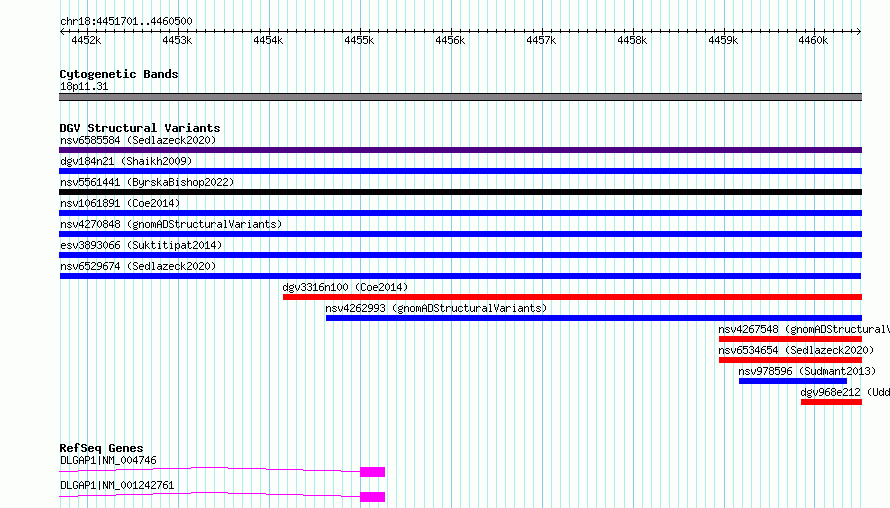Screen dimensions: 890x508
Task: Open variant nsv6585584 (Sedlazeck2020) label
Action: coord(138,140)
